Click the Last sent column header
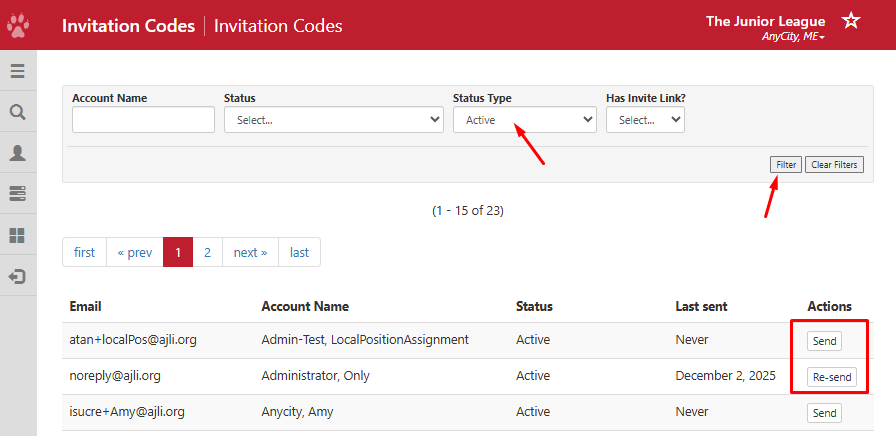Image resolution: width=896 pixels, height=436 pixels. (701, 306)
